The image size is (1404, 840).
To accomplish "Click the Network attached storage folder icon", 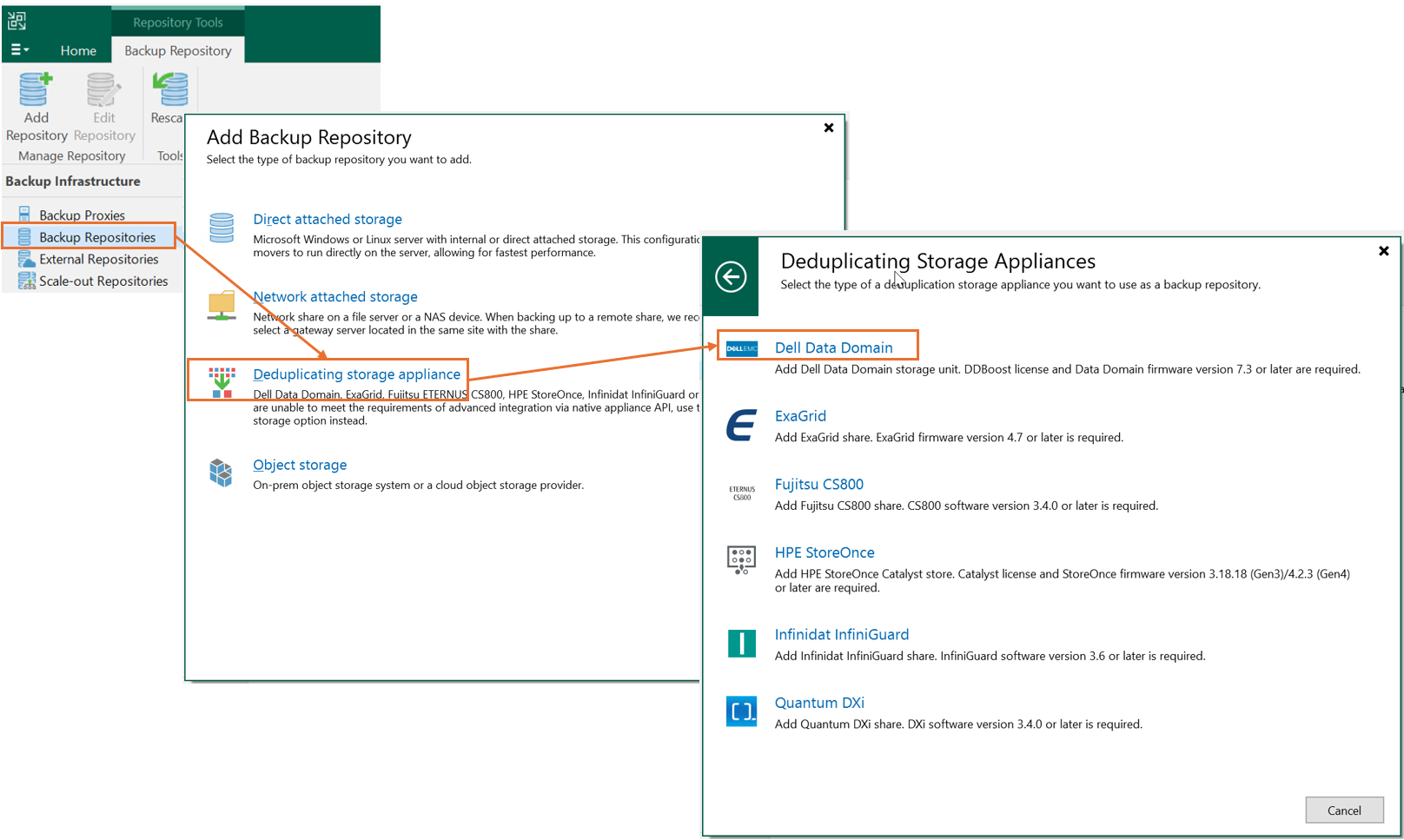I will pos(222,306).
